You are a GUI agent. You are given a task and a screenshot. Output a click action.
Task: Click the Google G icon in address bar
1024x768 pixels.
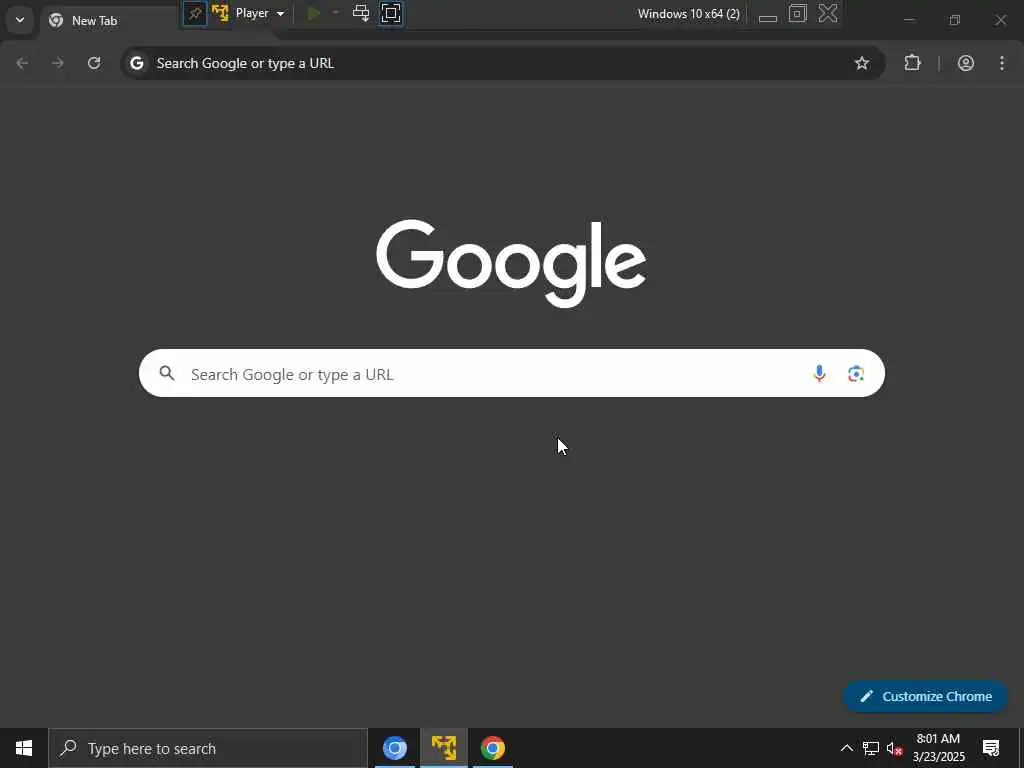tap(136, 63)
